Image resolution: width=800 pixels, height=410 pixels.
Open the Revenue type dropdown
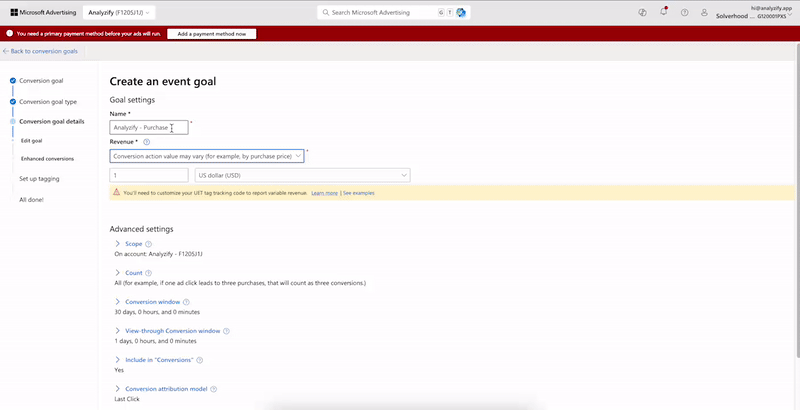pos(207,156)
